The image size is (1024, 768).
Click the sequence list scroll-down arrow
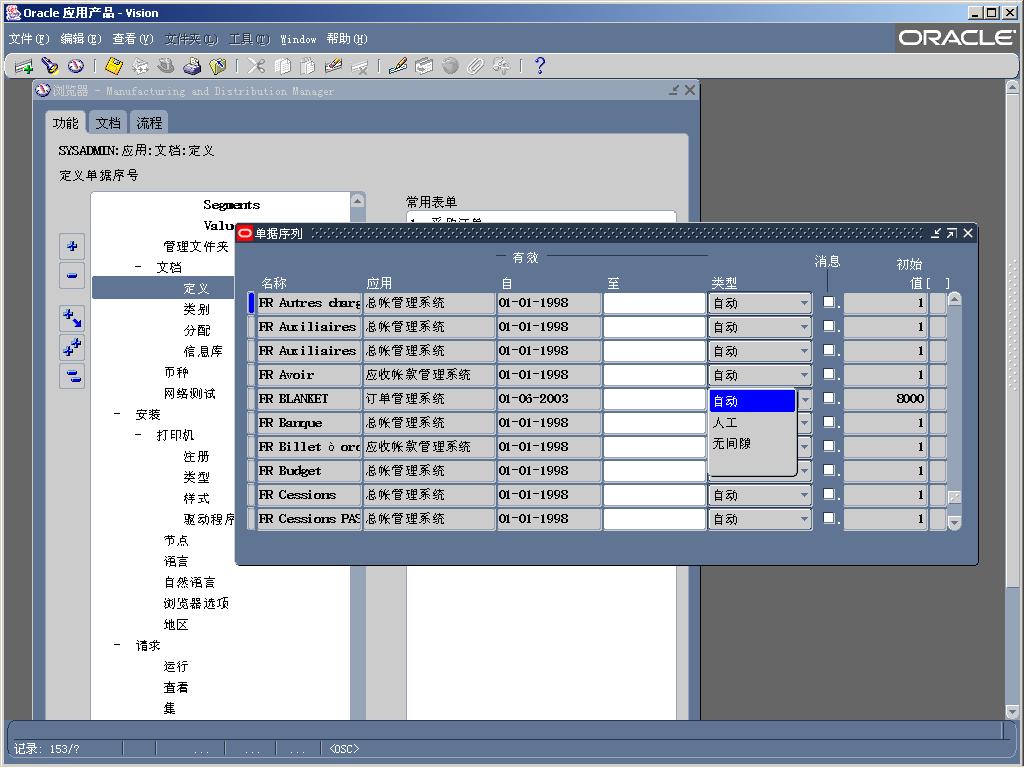954,522
